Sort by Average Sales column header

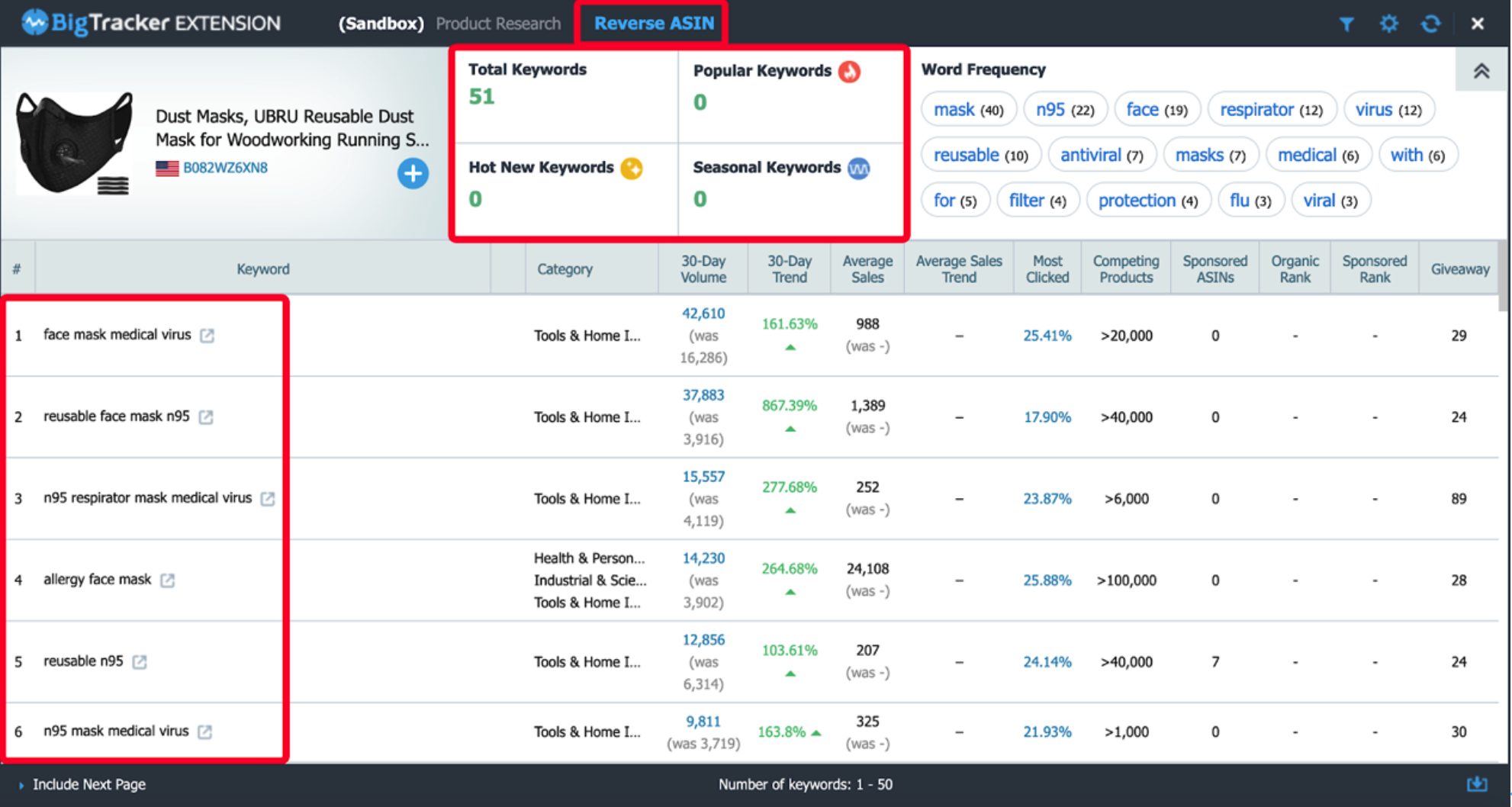pyautogui.click(x=867, y=269)
